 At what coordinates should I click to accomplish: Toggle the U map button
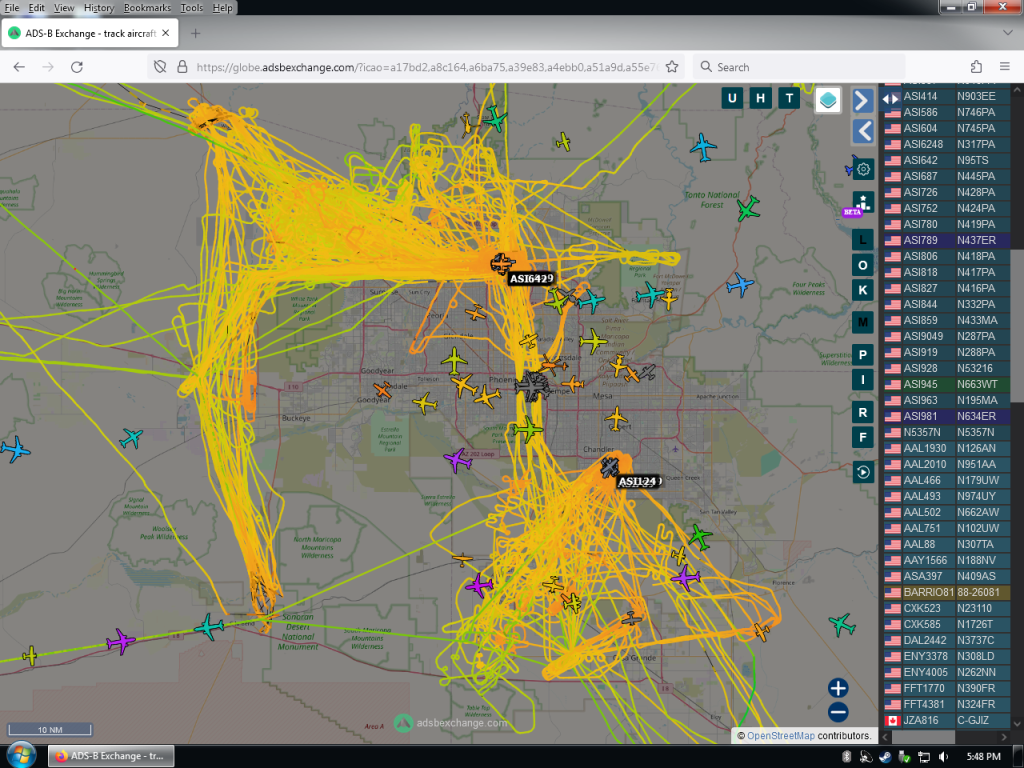(x=731, y=99)
